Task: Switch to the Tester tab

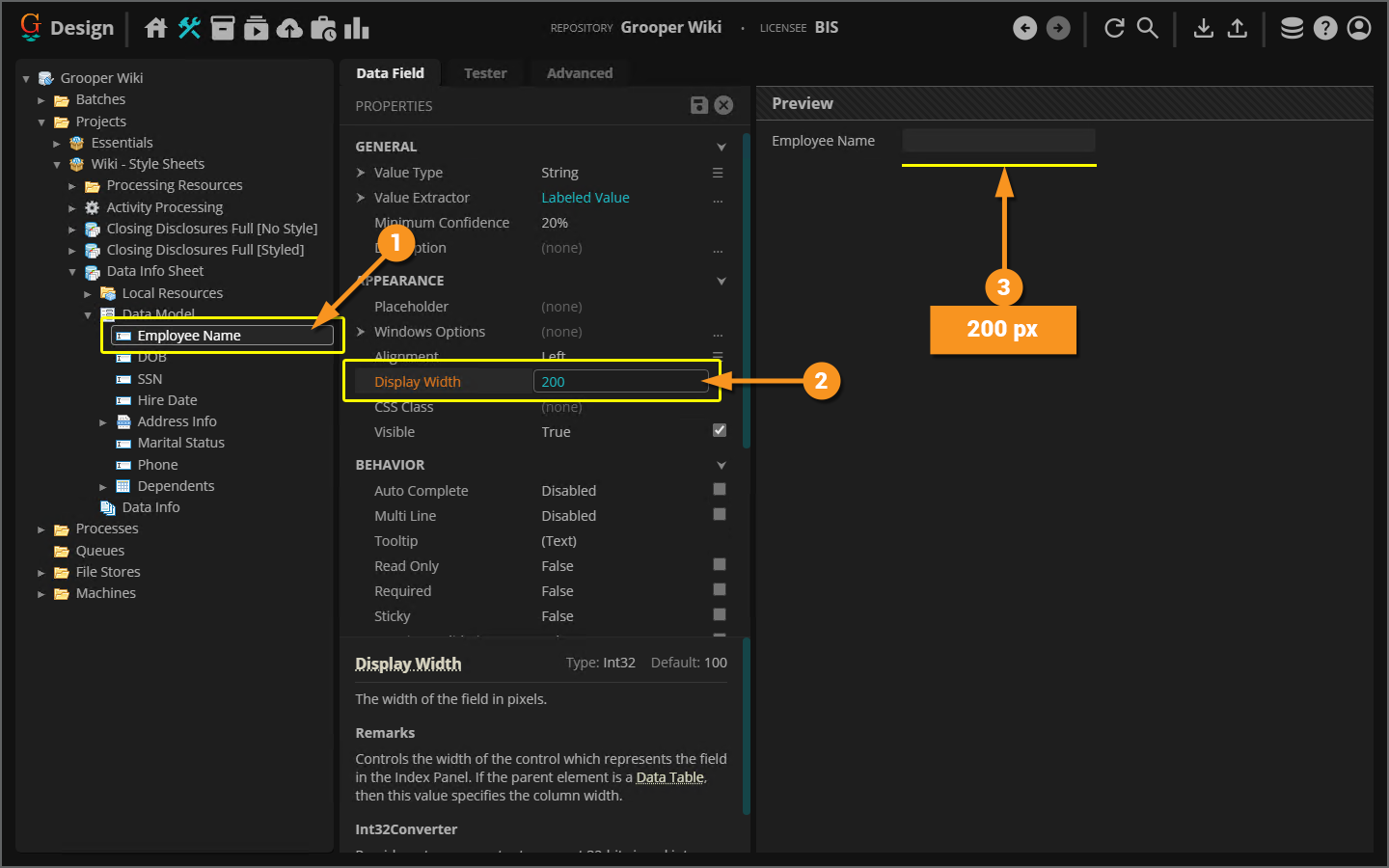Action: (x=484, y=73)
